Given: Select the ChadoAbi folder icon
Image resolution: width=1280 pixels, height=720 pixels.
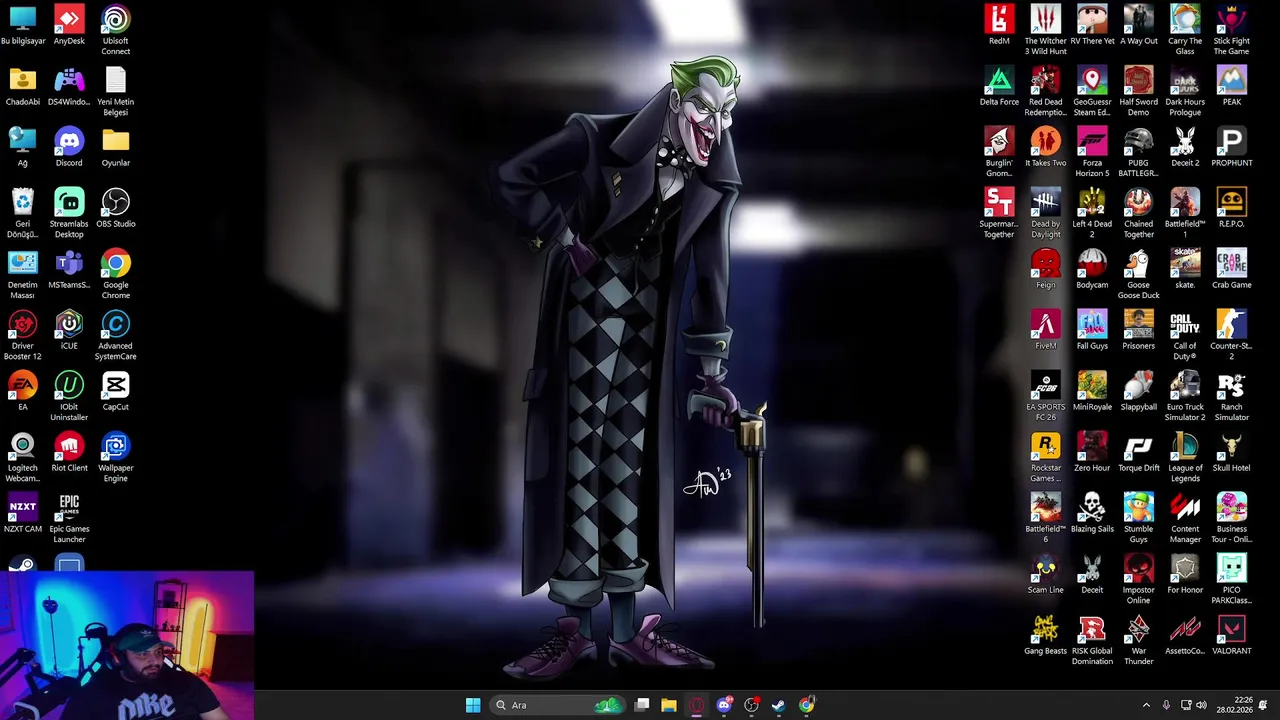Looking at the screenshot, I should click(22, 86).
